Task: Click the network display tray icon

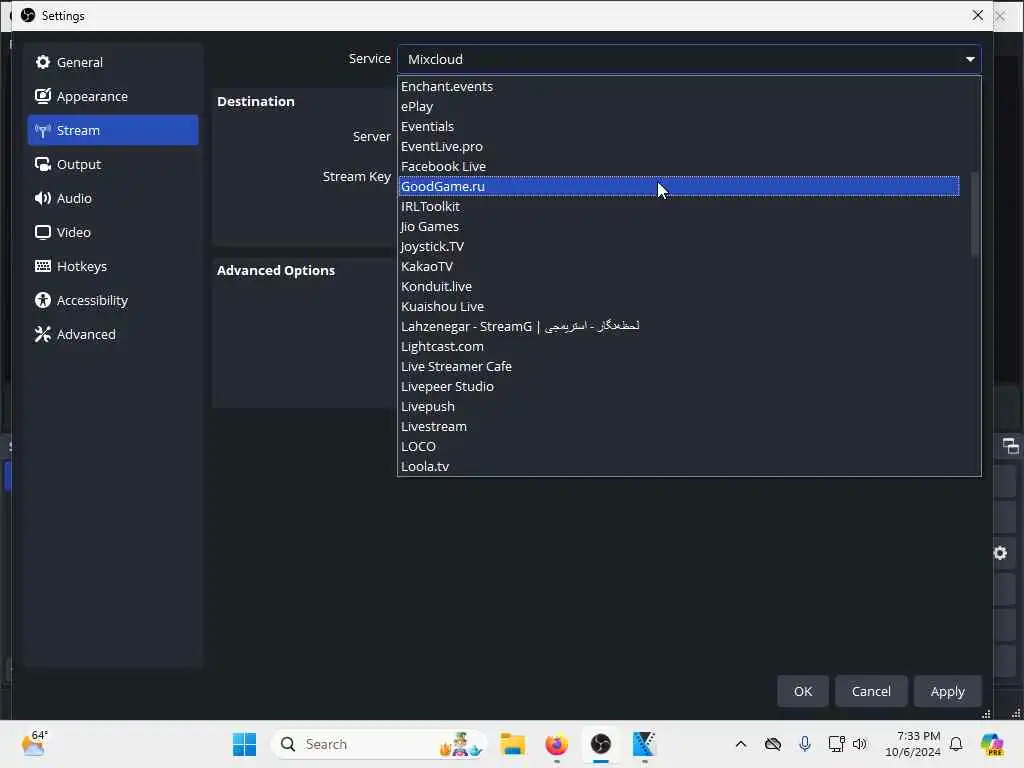Action: 836,744
